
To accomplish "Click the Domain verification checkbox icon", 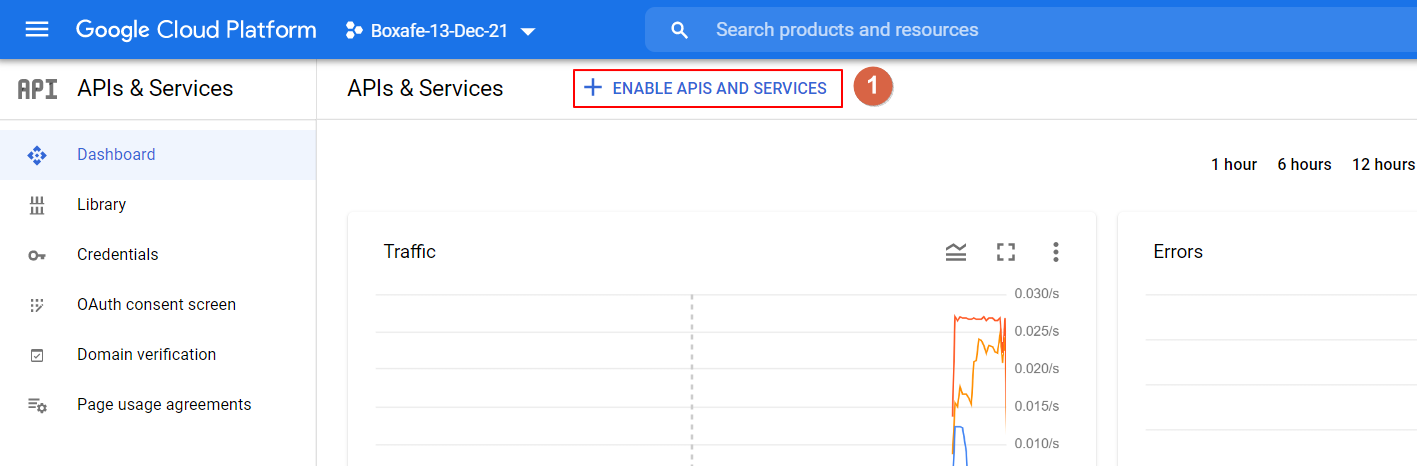I will click(37, 355).
